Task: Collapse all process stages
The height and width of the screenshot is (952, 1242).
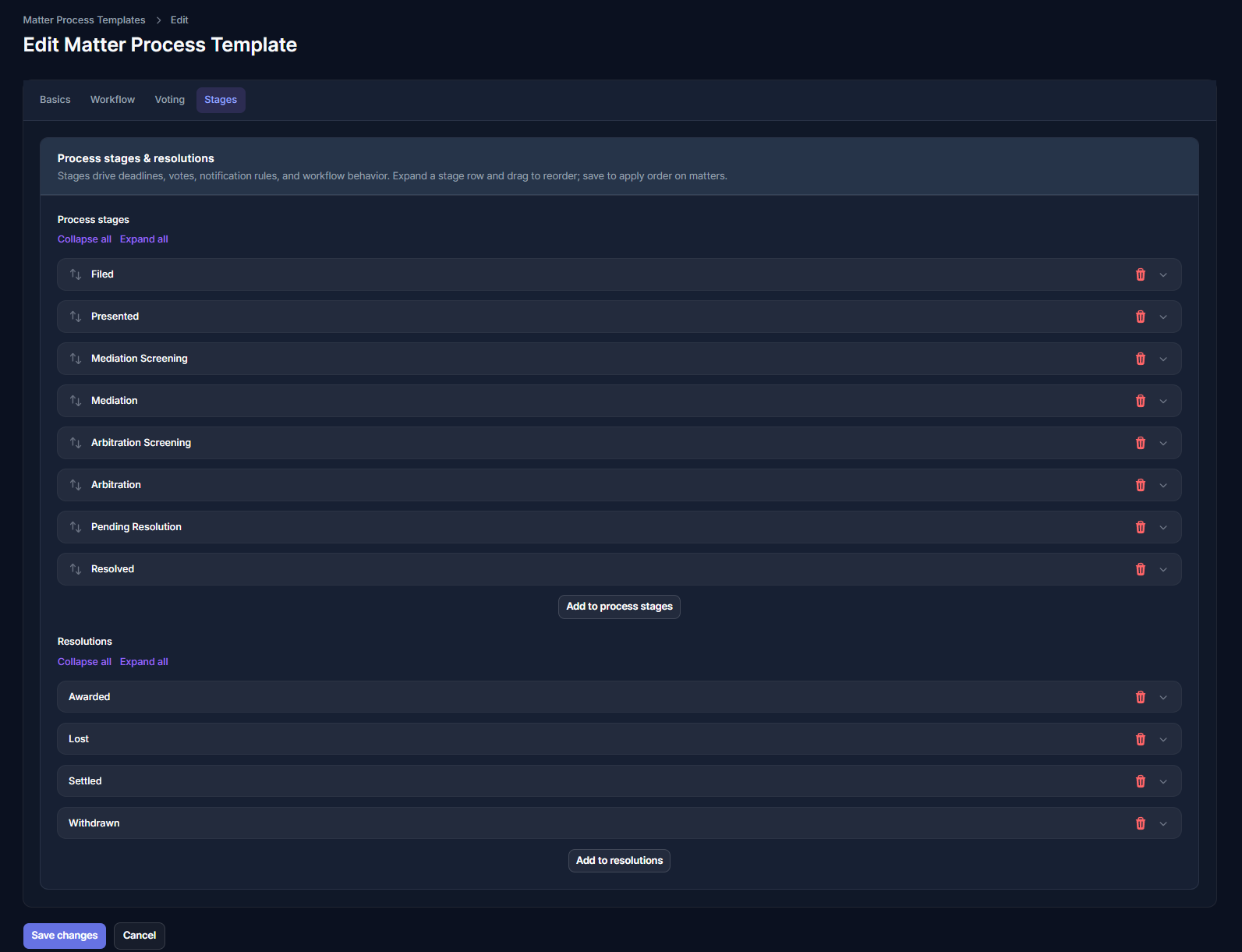Action: click(x=84, y=239)
